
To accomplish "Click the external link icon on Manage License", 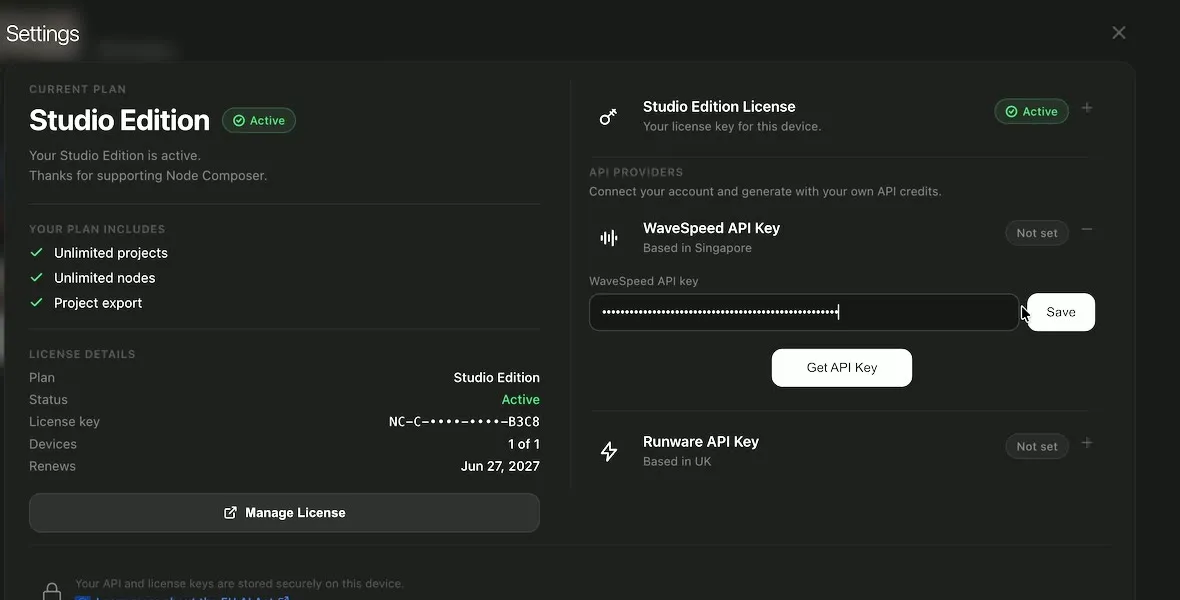I will (x=230, y=513).
